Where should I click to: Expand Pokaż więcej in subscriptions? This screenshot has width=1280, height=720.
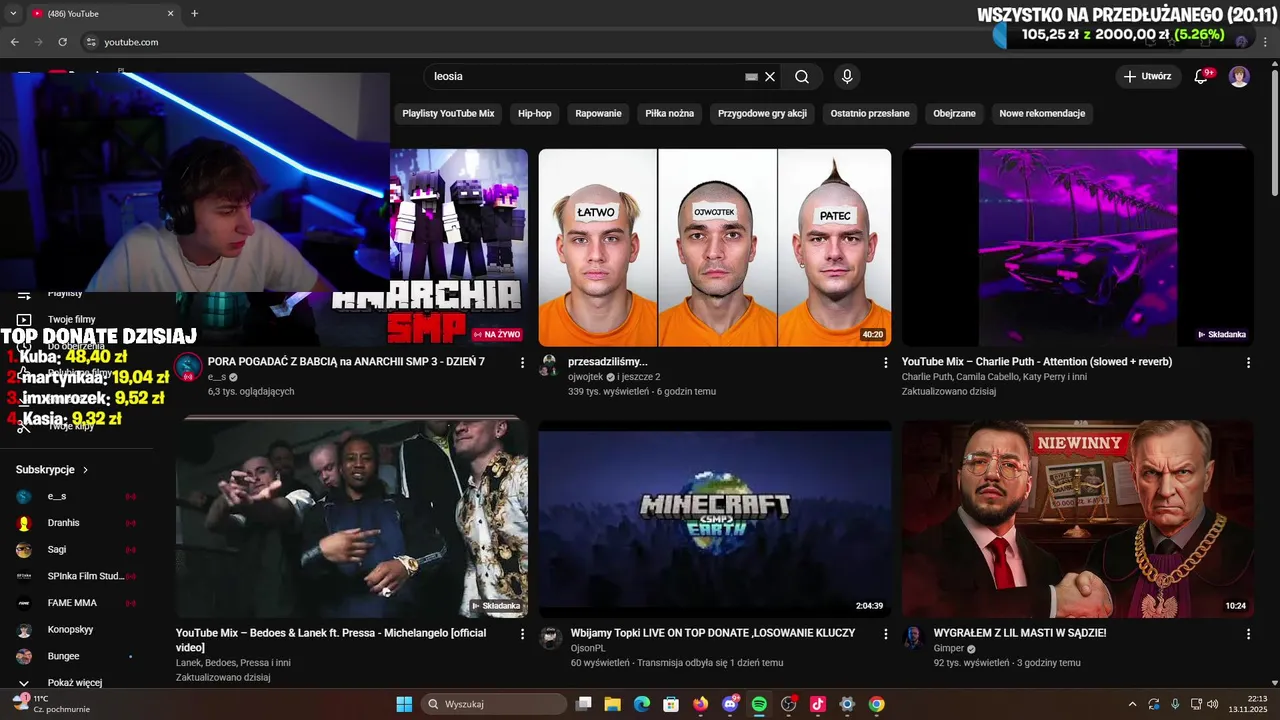pos(75,683)
